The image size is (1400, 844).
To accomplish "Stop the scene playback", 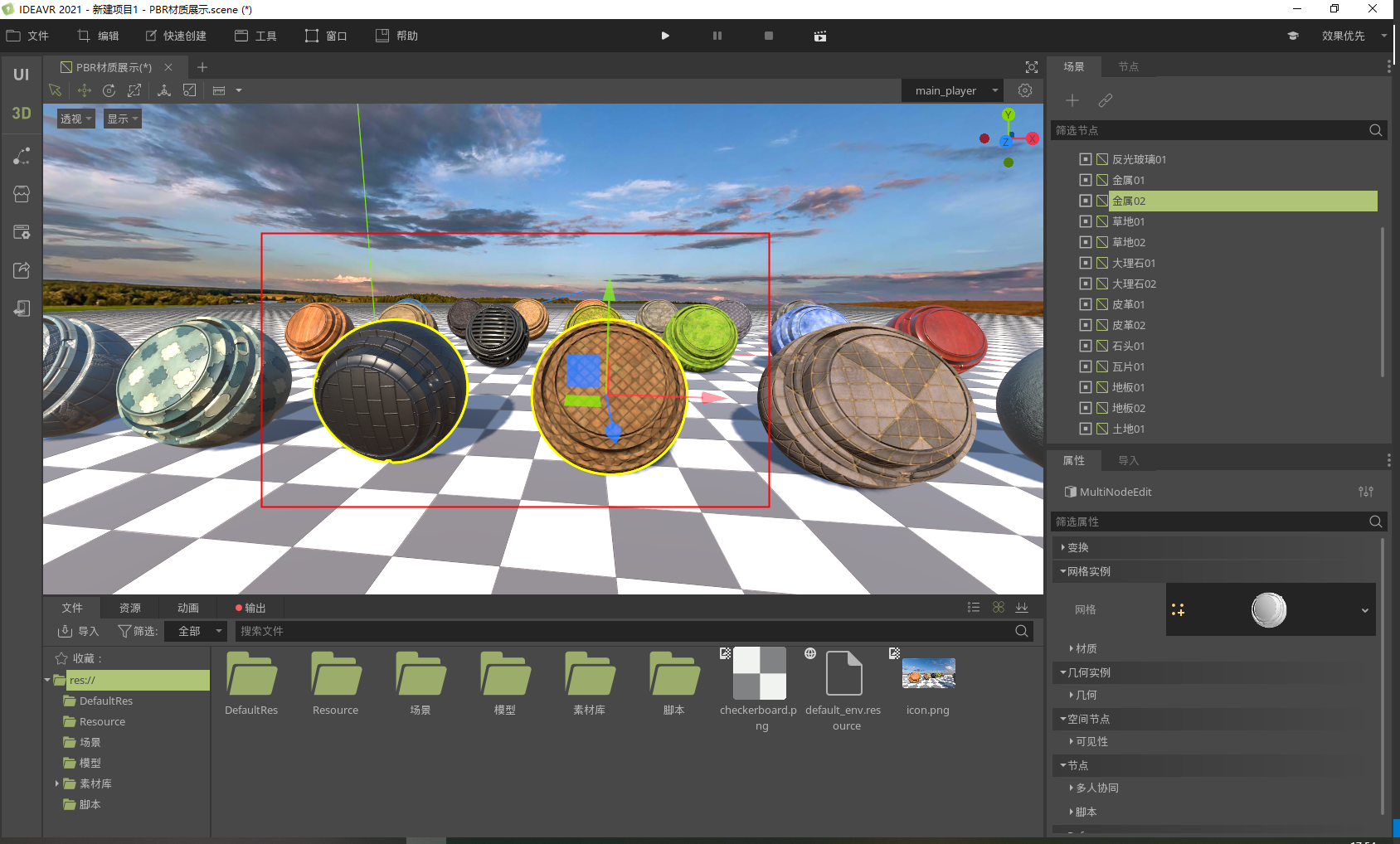I will click(769, 36).
